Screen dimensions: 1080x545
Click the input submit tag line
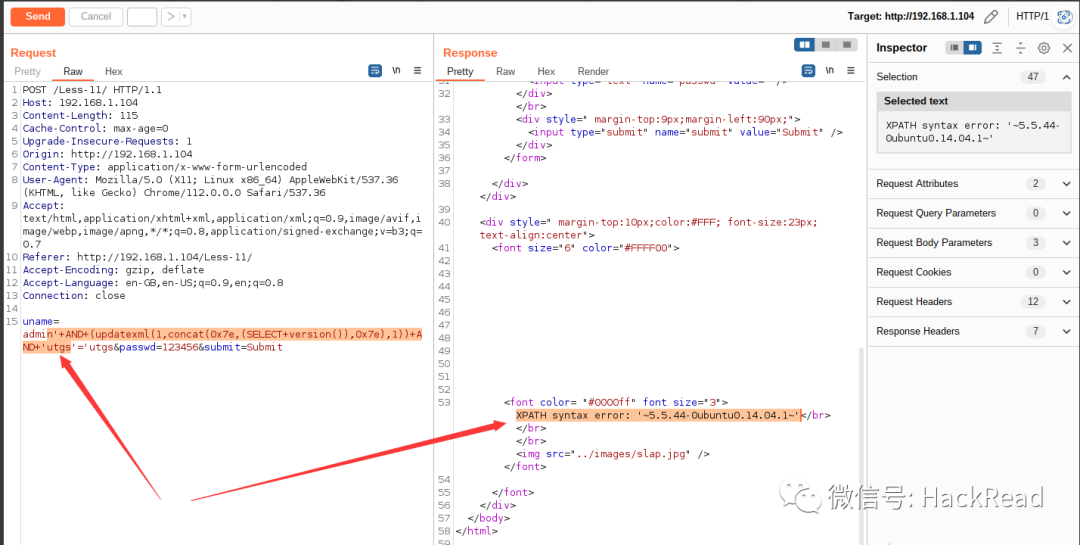(x=685, y=132)
